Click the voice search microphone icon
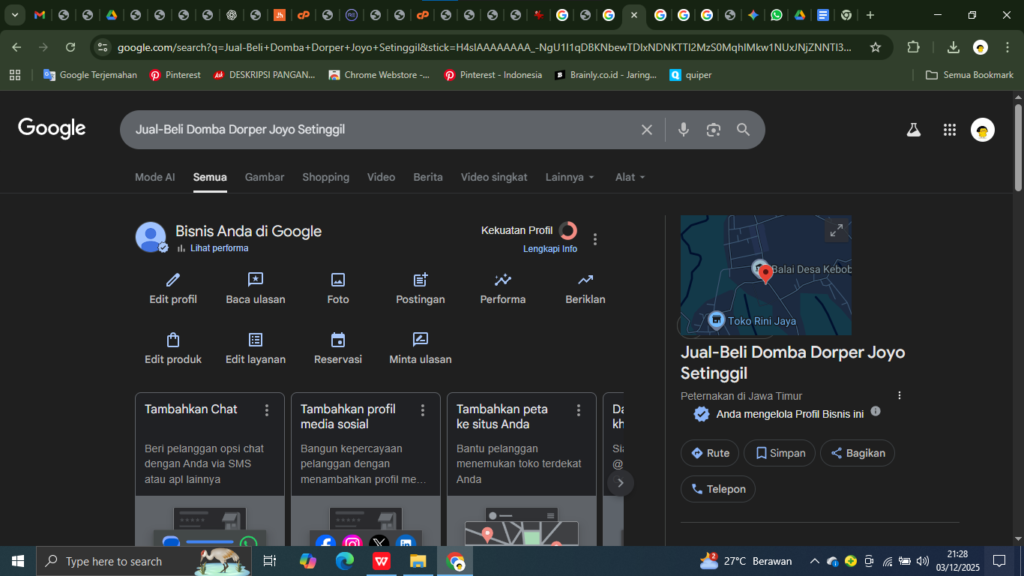Screen dimensions: 1024x576 [684, 130]
